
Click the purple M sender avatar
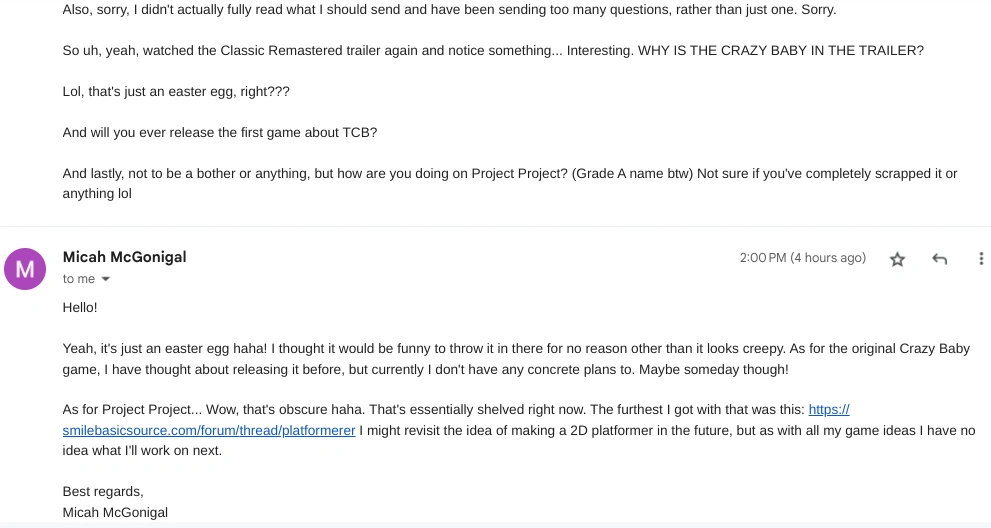25,269
